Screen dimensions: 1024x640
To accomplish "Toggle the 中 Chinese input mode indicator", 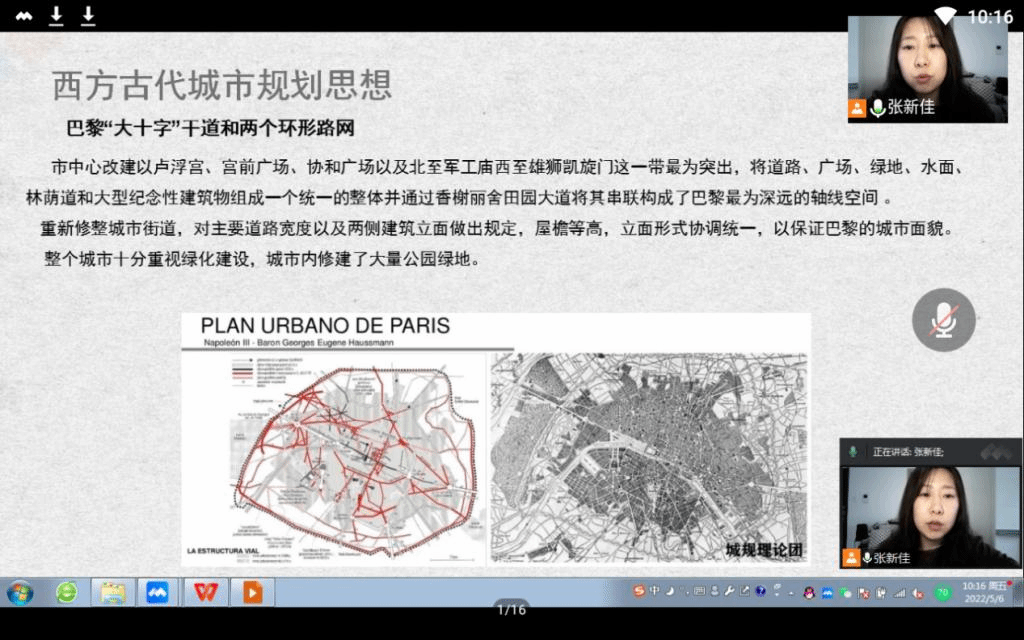I will coord(654,592).
